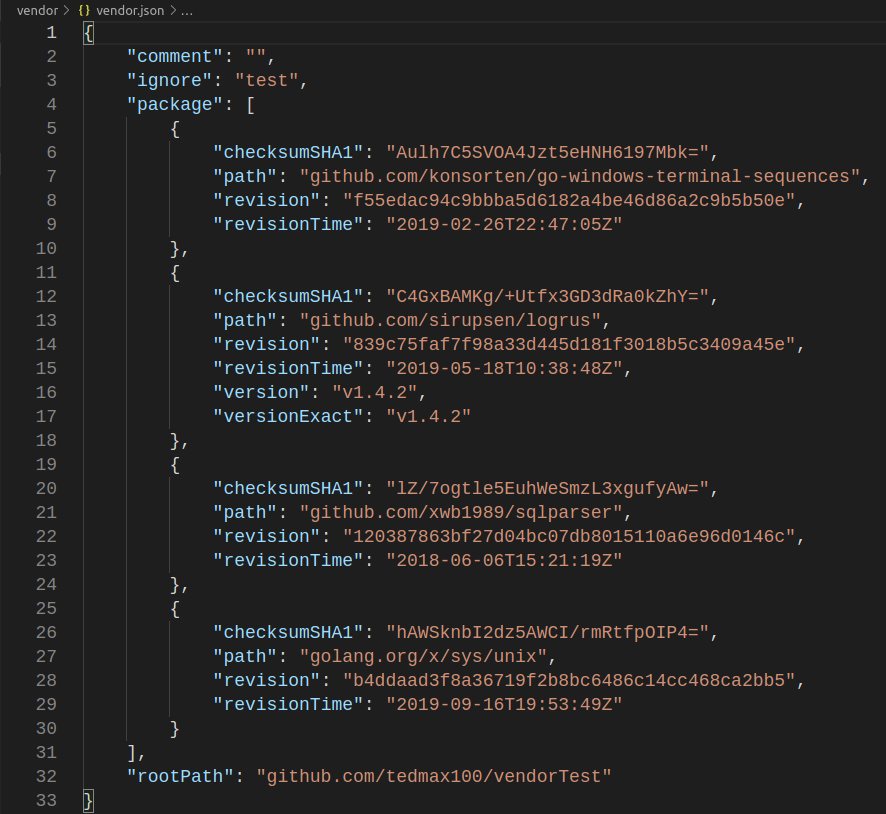Click line number 1 in the gutter
The width and height of the screenshot is (886, 814).
pos(51,32)
